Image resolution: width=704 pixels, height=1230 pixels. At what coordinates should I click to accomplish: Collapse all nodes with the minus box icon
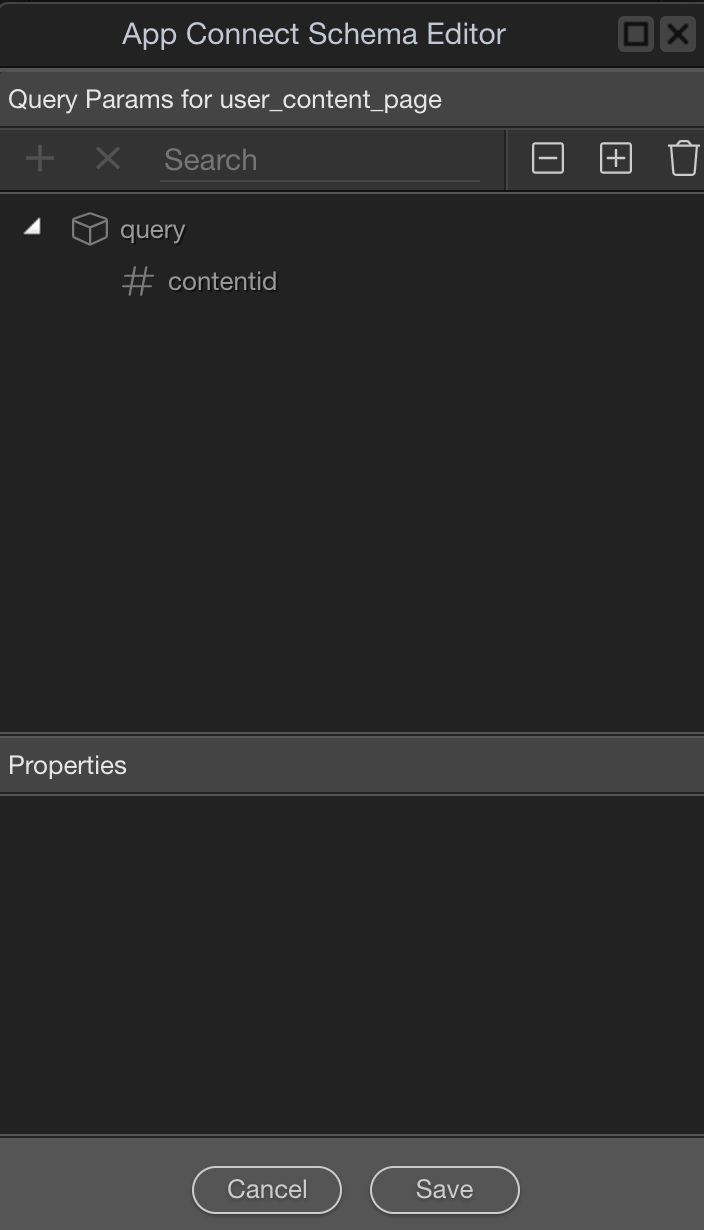(548, 158)
